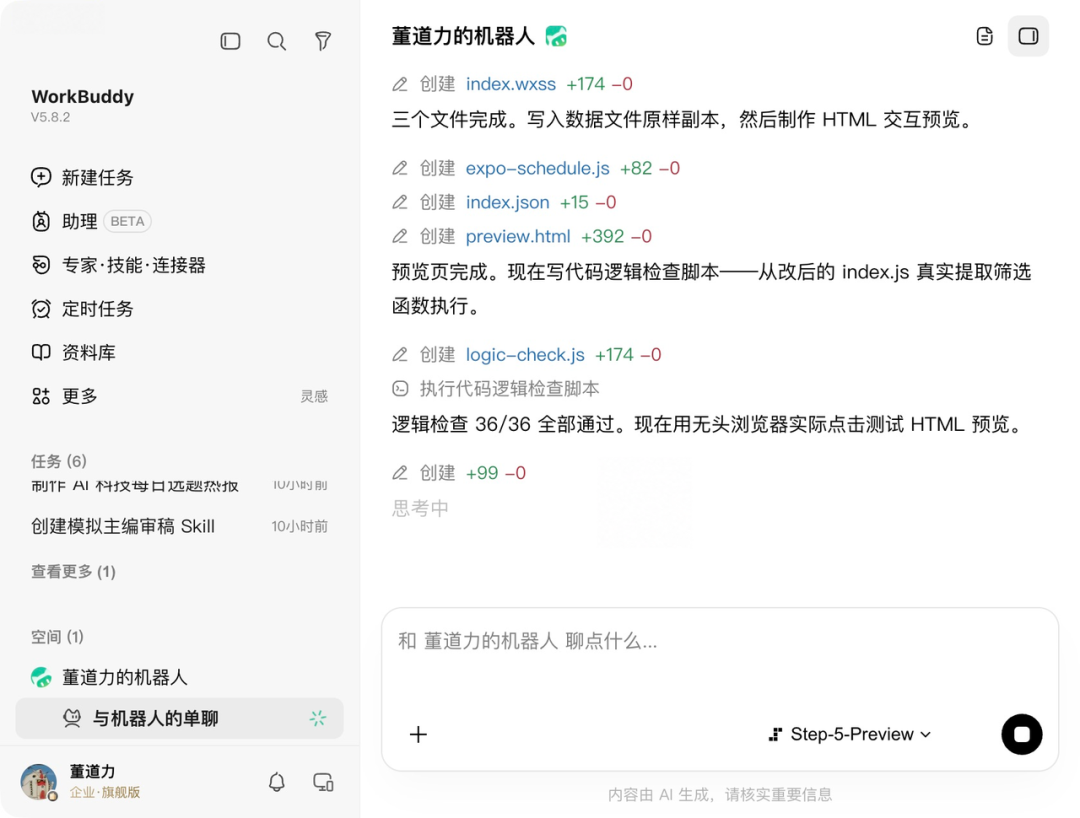Image resolution: width=1080 pixels, height=818 pixels.
Task: Click the 董道力 user avatar photo
Action: click(39, 782)
